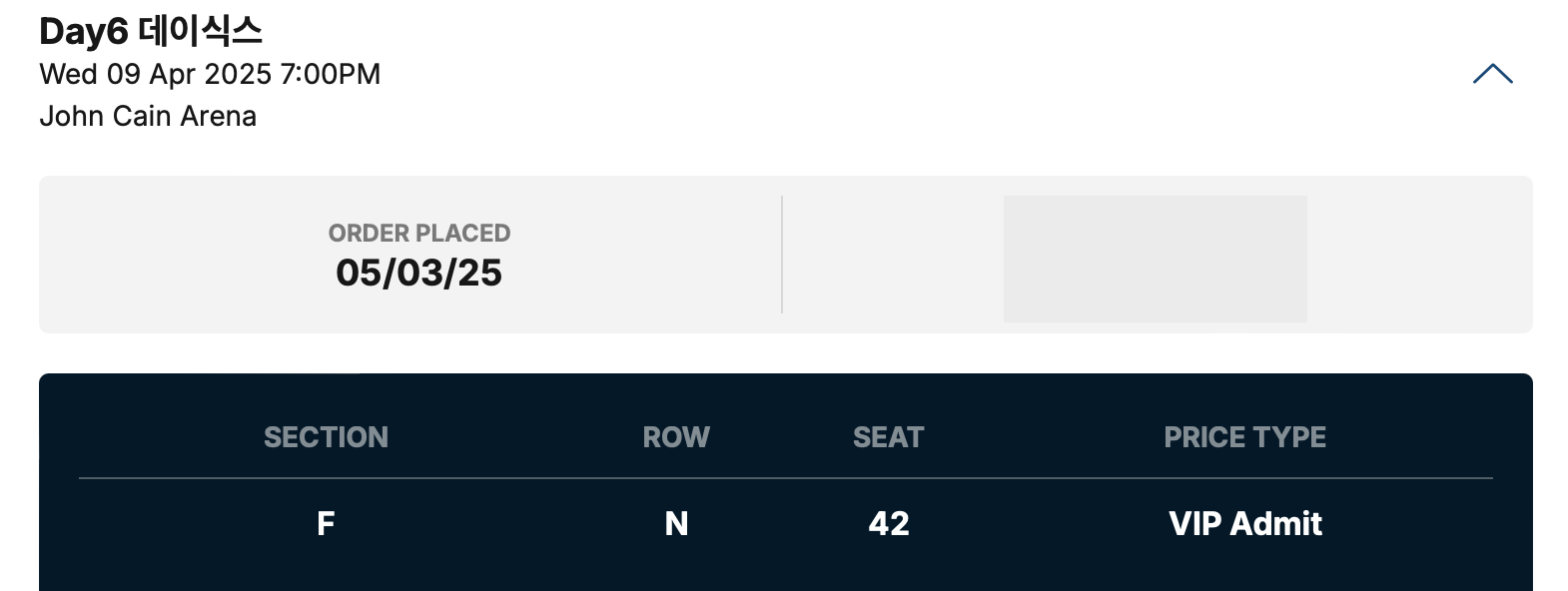Viewport: 1568px width, 591px height.
Task: Click the 7:00PM show time
Action: pos(331,75)
